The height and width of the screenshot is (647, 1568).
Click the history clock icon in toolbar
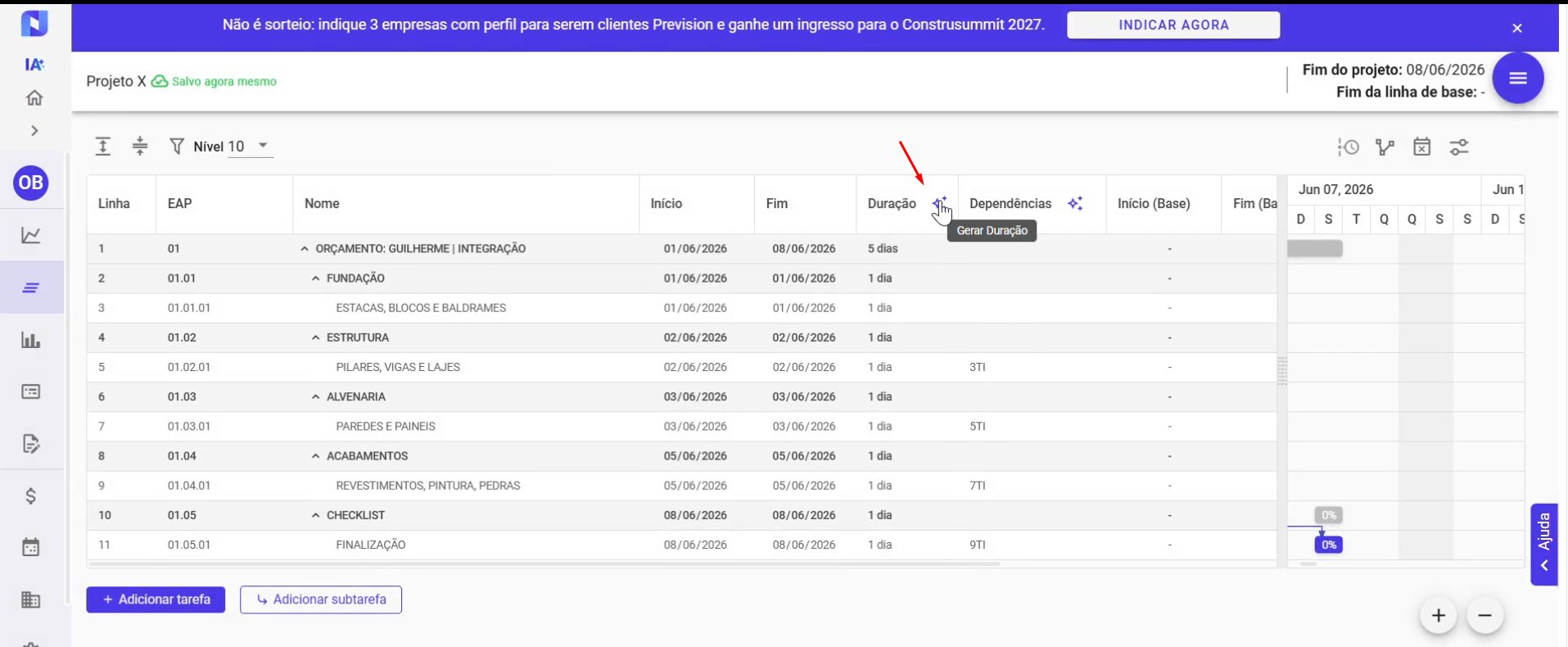[1349, 147]
